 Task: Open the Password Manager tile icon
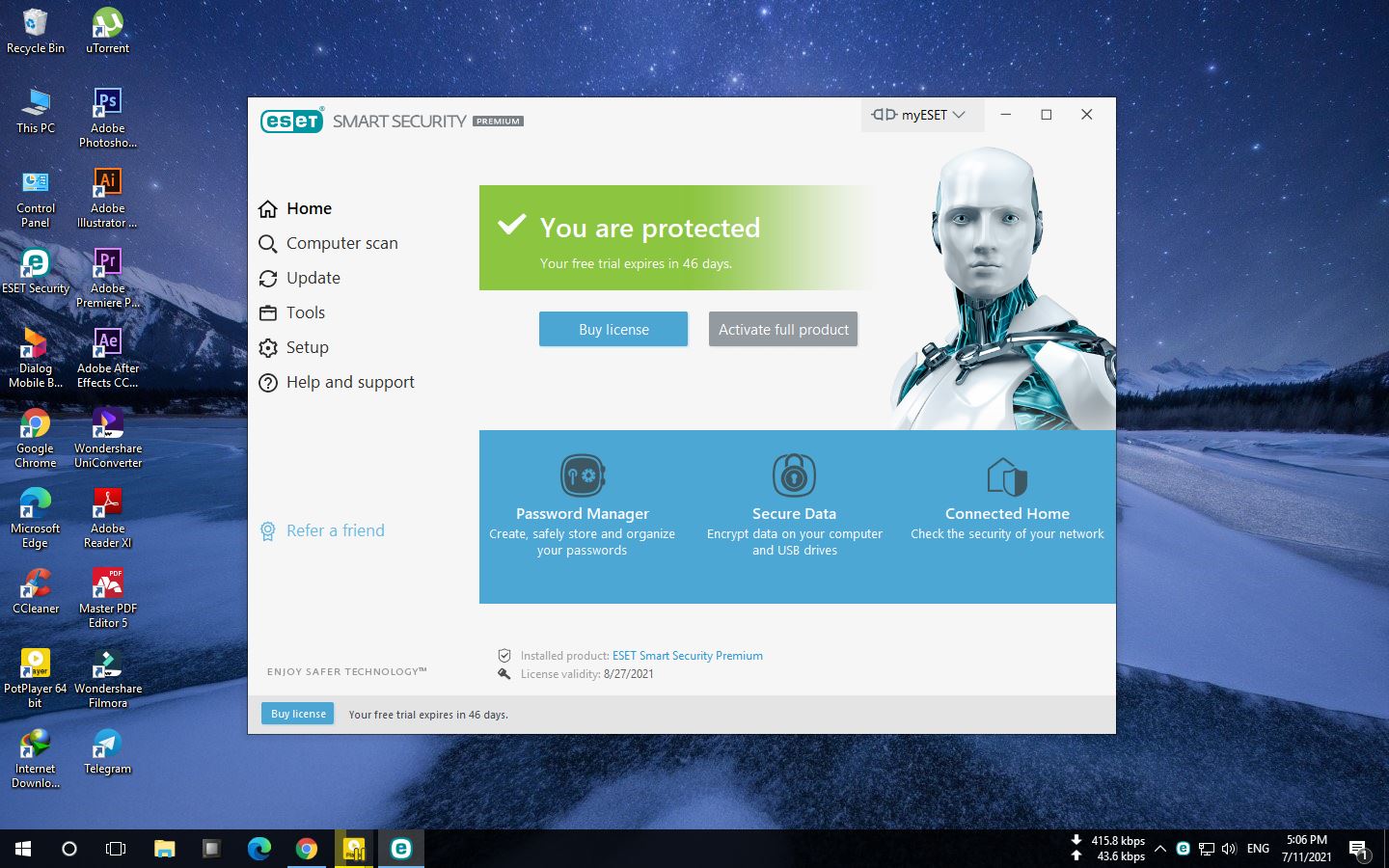click(x=583, y=475)
